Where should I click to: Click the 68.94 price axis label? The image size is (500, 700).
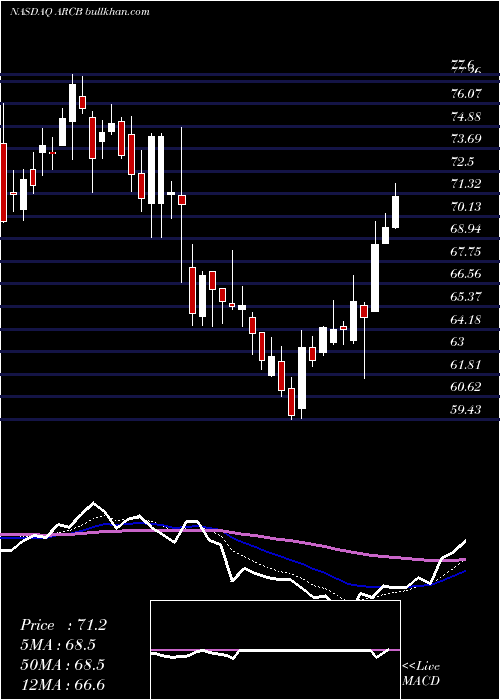(x=467, y=229)
